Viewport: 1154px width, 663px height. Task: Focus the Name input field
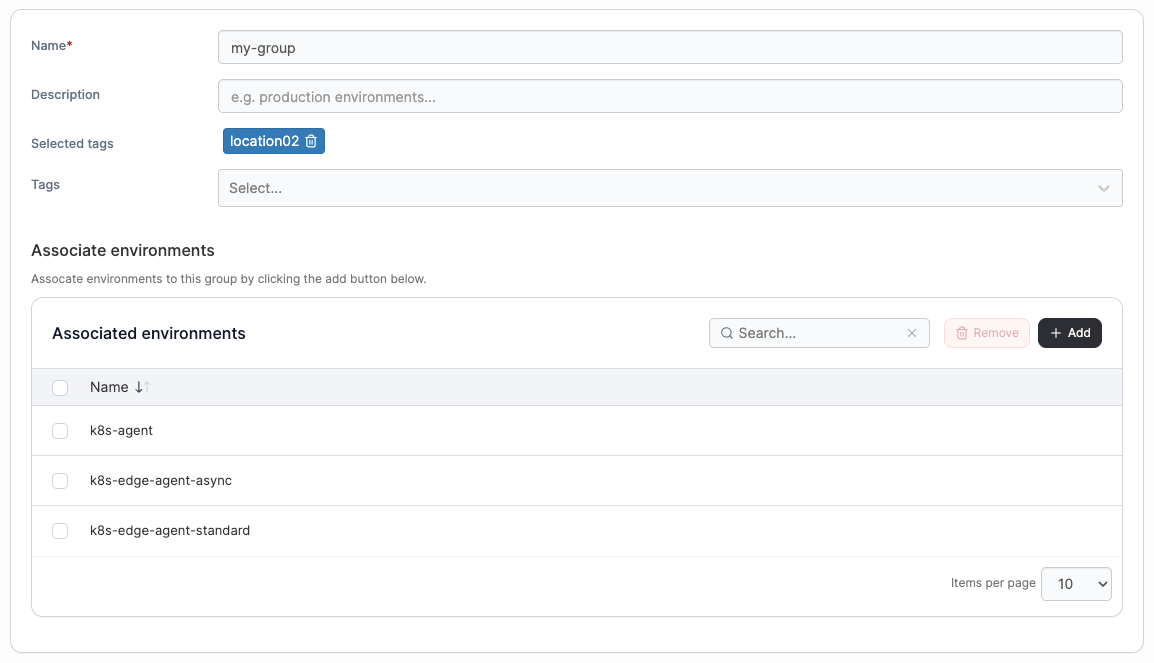click(x=670, y=48)
